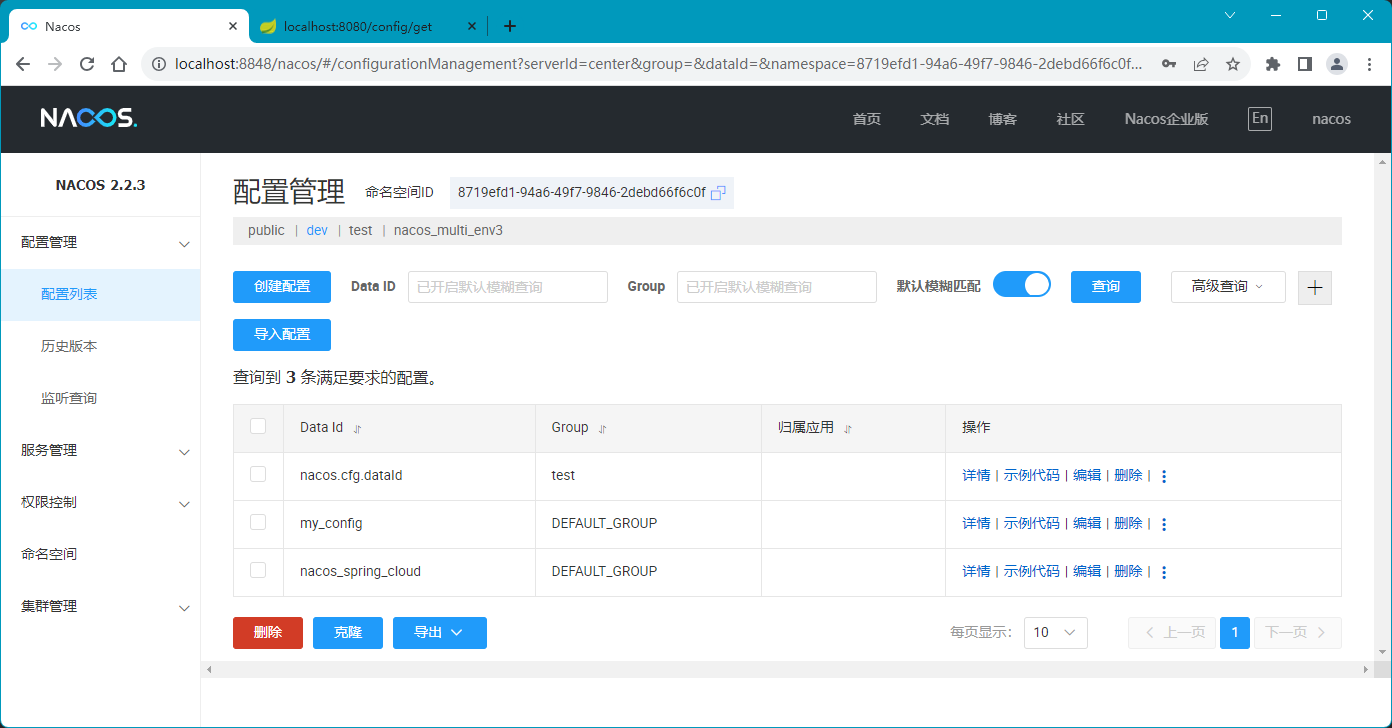This screenshot has height=728, width=1392.
Task: Open 详情 for nacos.cfg.dataId
Action: (x=976, y=476)
